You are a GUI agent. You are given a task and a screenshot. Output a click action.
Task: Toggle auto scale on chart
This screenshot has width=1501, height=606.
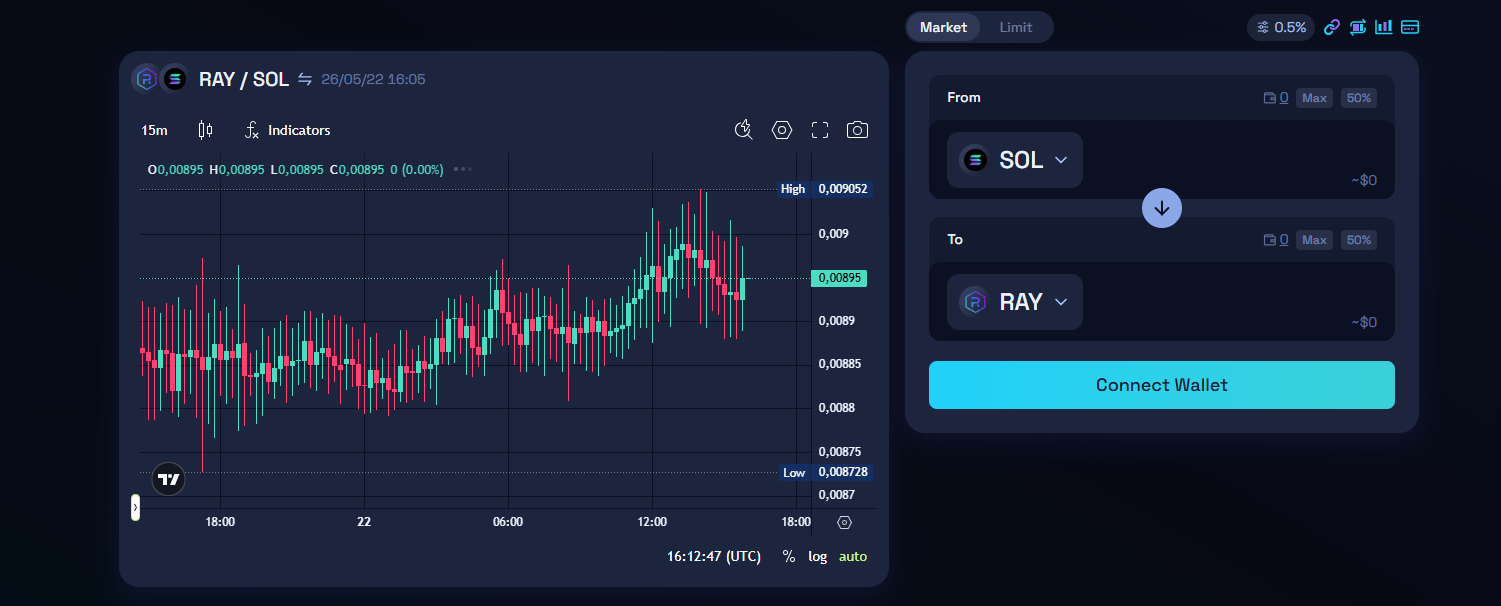coord(853,556)
